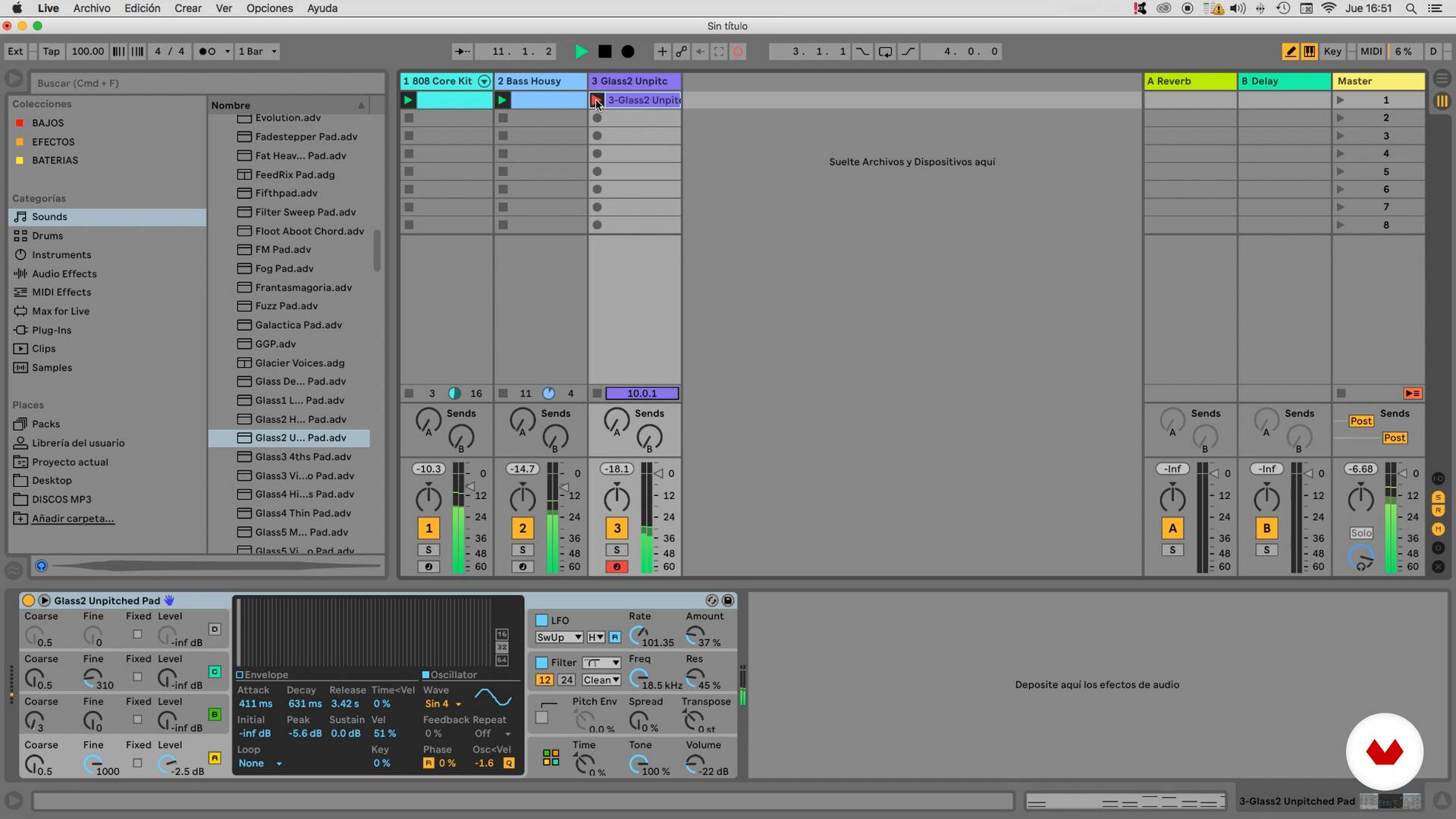Enable Draw Mode pencil icon

tap(1290, 52)
